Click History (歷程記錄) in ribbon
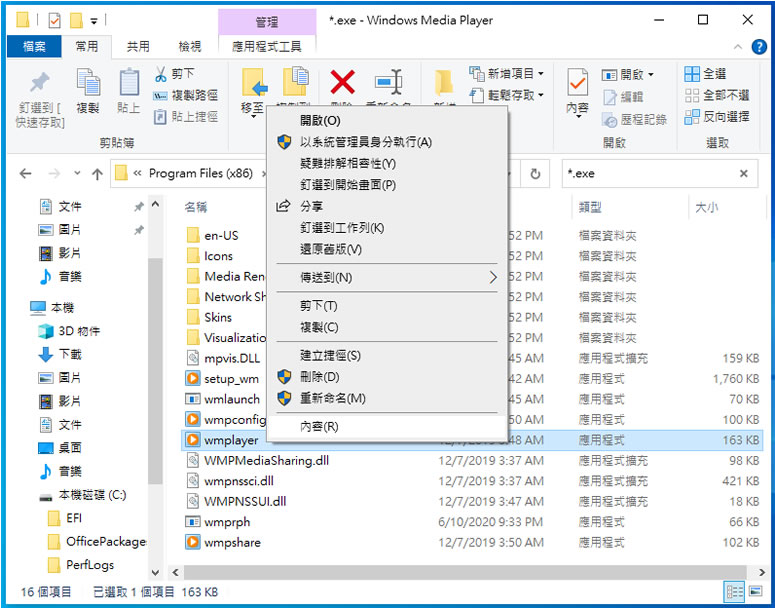 click(635, 119)
